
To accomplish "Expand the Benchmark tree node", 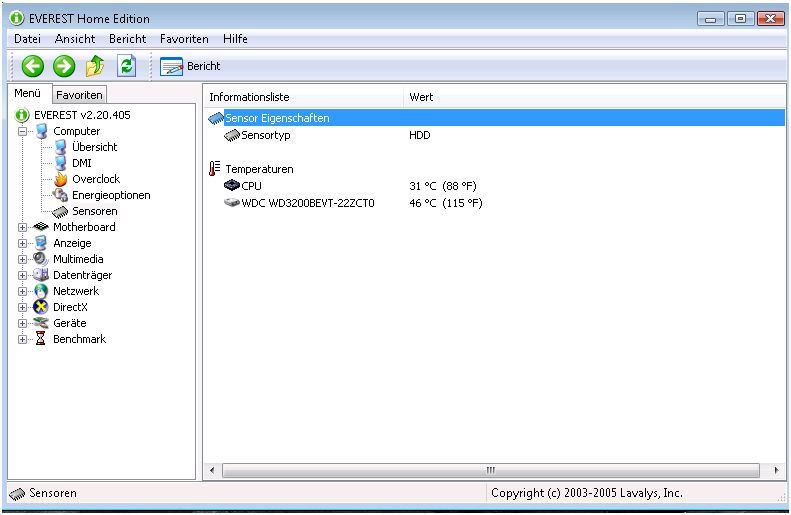I will (x=22, y=339).
